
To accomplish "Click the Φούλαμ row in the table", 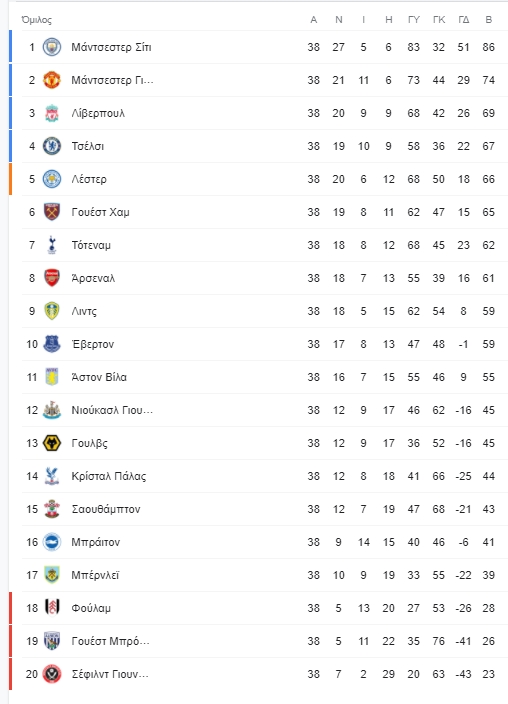I will 258,608.
